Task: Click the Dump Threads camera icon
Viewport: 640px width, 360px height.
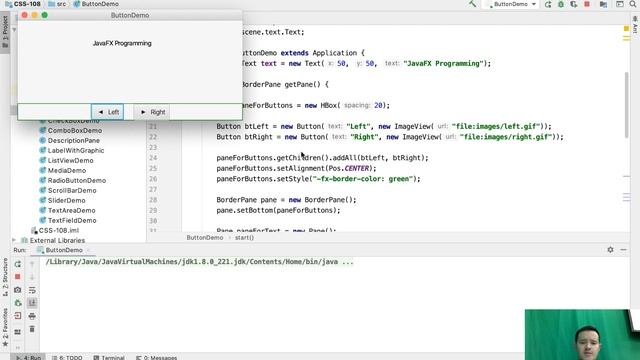Action: tap(18, 290)
